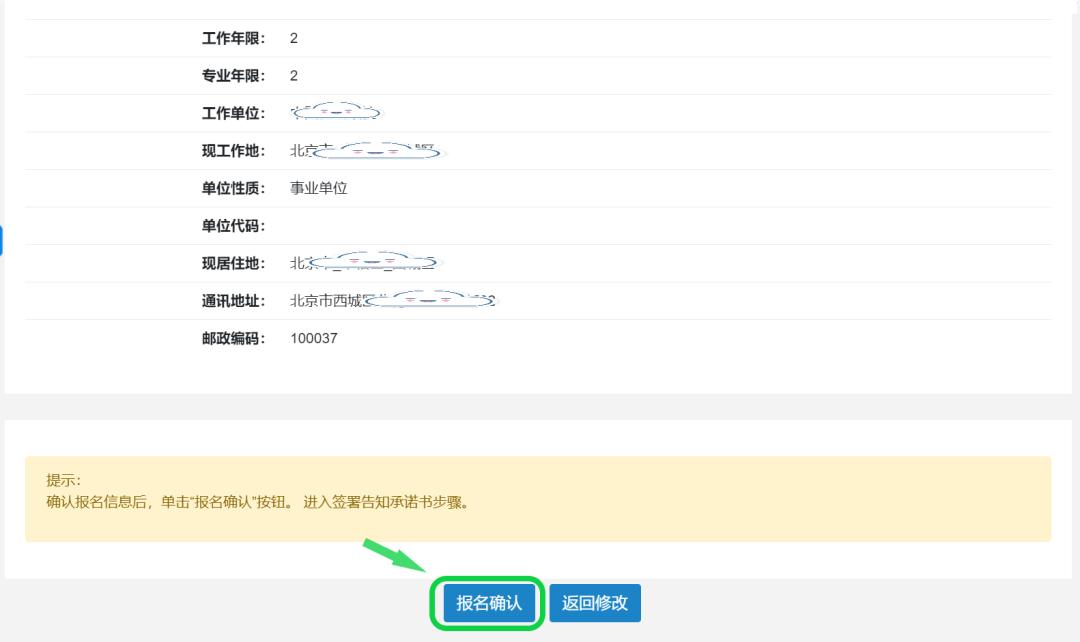This screenshot has width=1080, height=642.
Task: Click the cloud sticker masking 工作单位
Action: pyautogui.click(x=337, y=113)
